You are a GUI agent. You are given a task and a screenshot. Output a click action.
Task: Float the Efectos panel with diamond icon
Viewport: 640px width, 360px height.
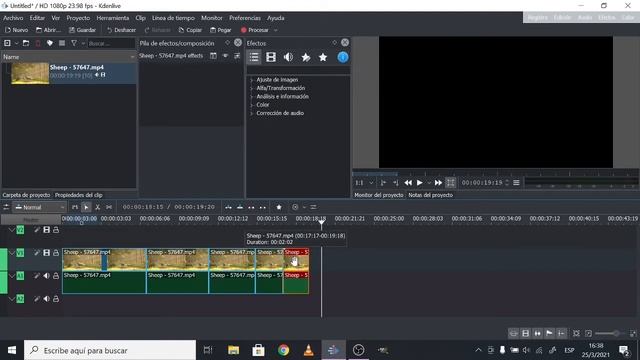(335, 42)
